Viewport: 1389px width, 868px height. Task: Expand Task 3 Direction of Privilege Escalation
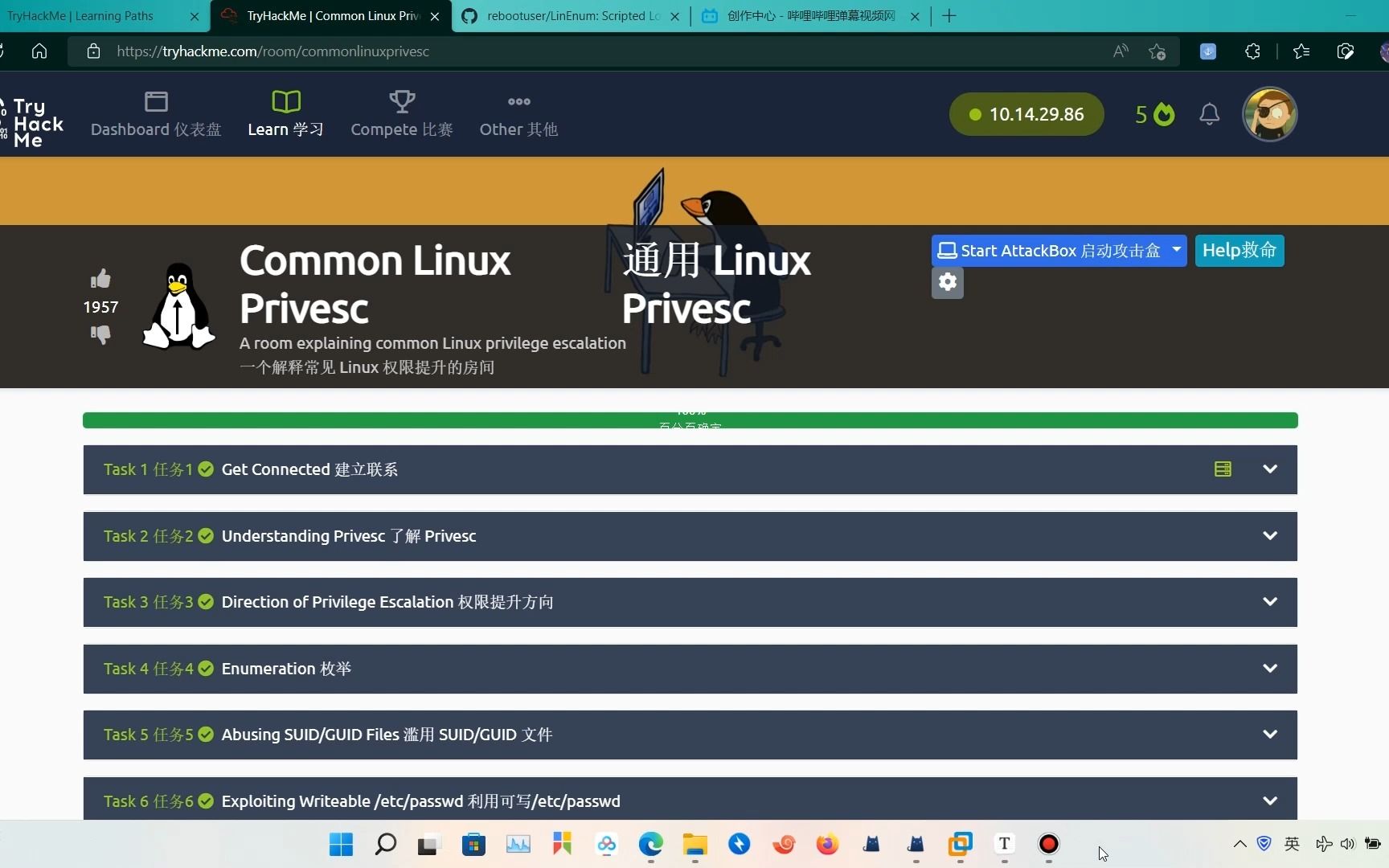click(1270, 601)
